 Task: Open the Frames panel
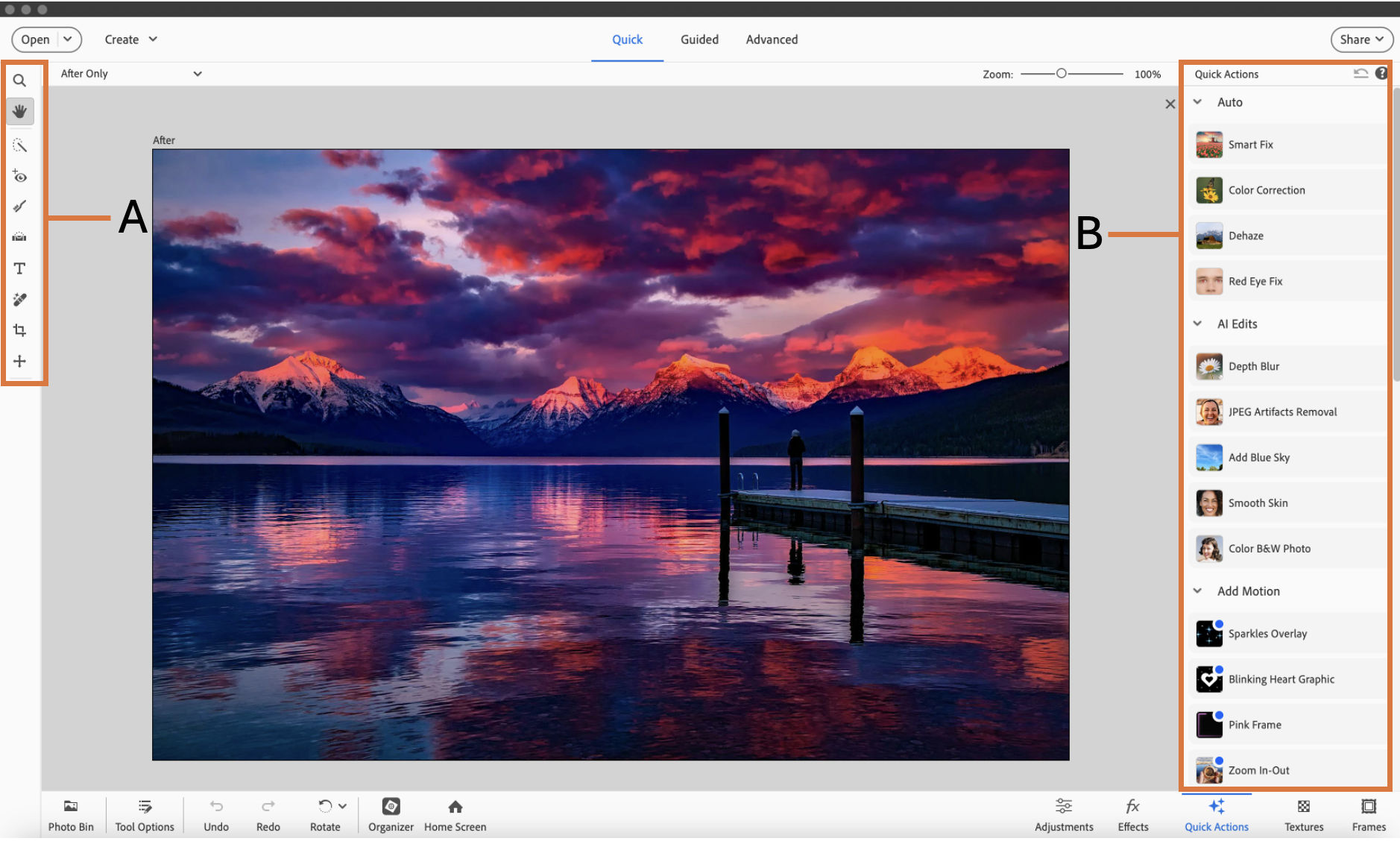[1369, 816]
